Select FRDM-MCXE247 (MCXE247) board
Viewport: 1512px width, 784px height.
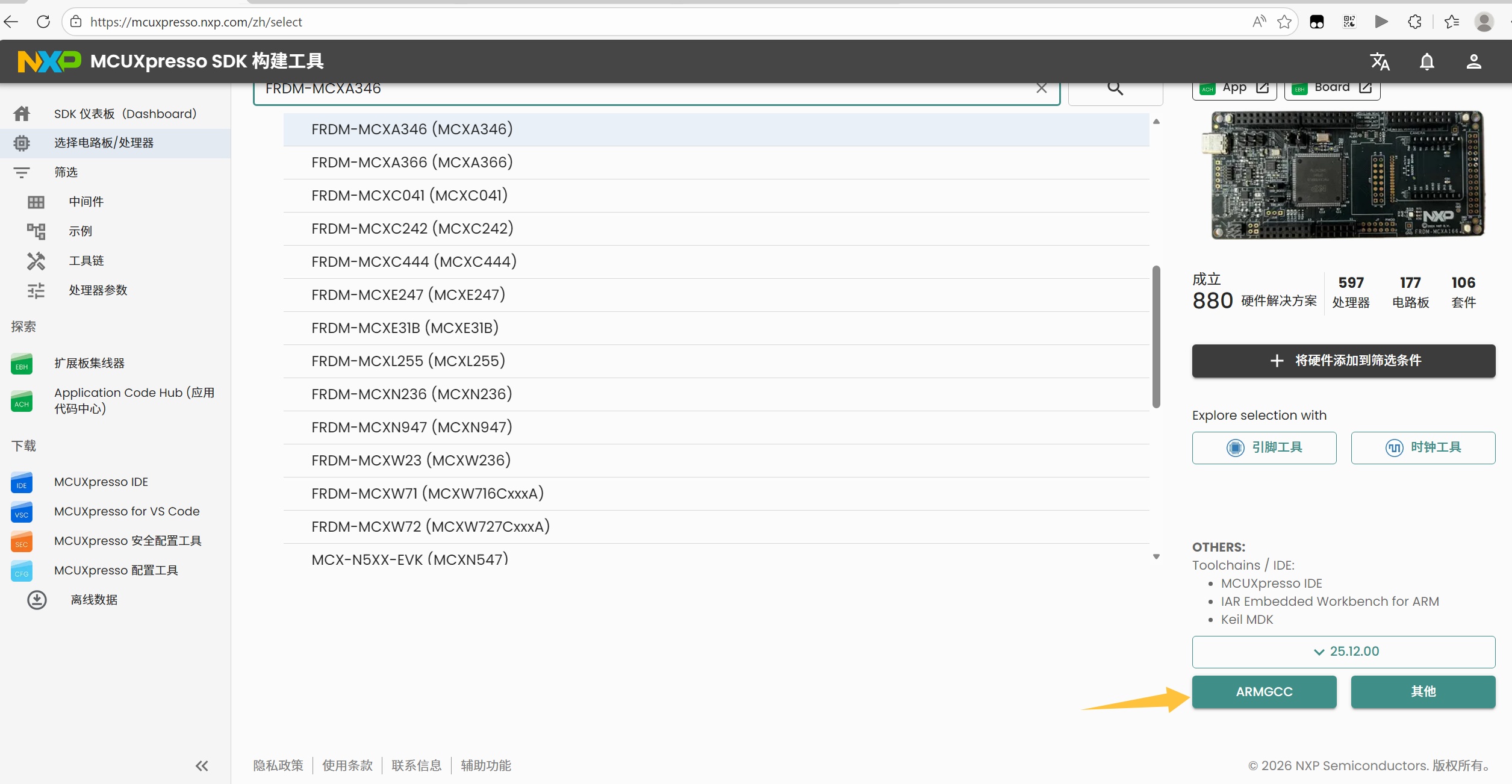[716, 295]
